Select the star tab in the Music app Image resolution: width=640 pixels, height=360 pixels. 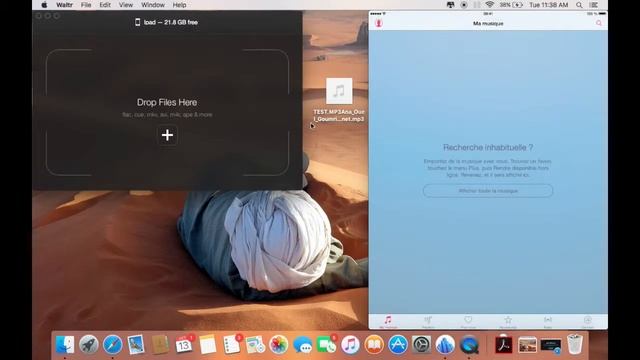[x=508, y=321]
